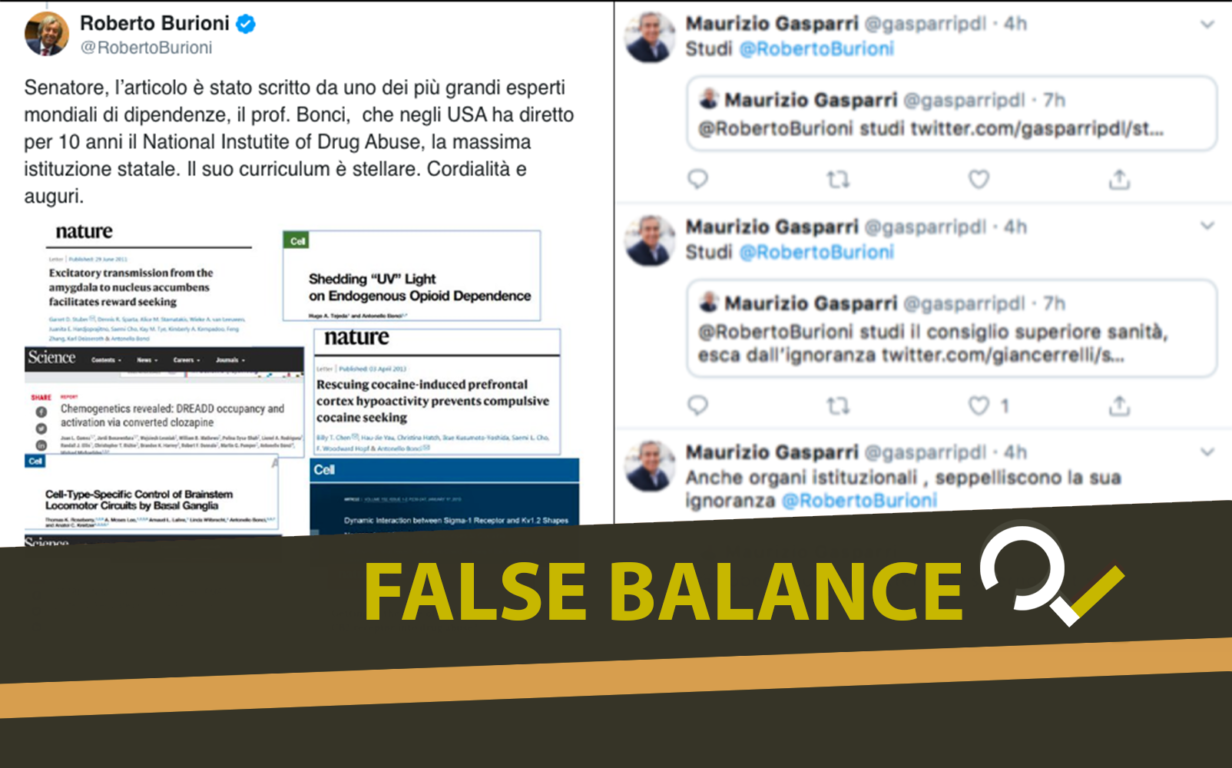The height and width of the screenshot is (768, 1232).
Task: Open Maurizio Gasparri avatar on top tweet
Action: 650,37
